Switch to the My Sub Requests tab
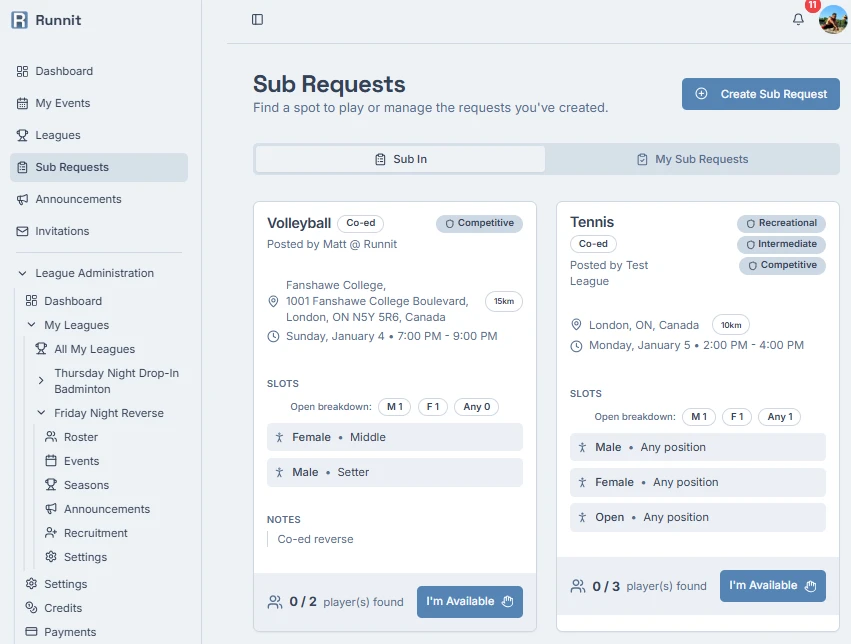The height and width of the screenshot is (644, 851). (695, 158)
